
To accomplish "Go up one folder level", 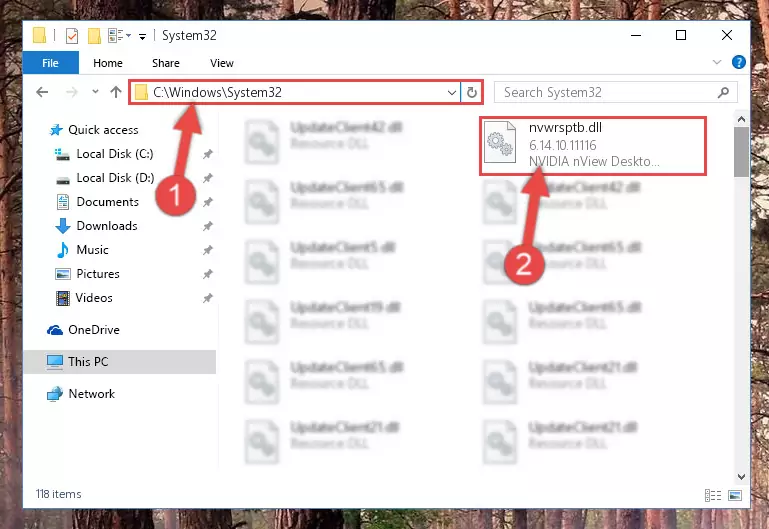I will pos(116,92).
